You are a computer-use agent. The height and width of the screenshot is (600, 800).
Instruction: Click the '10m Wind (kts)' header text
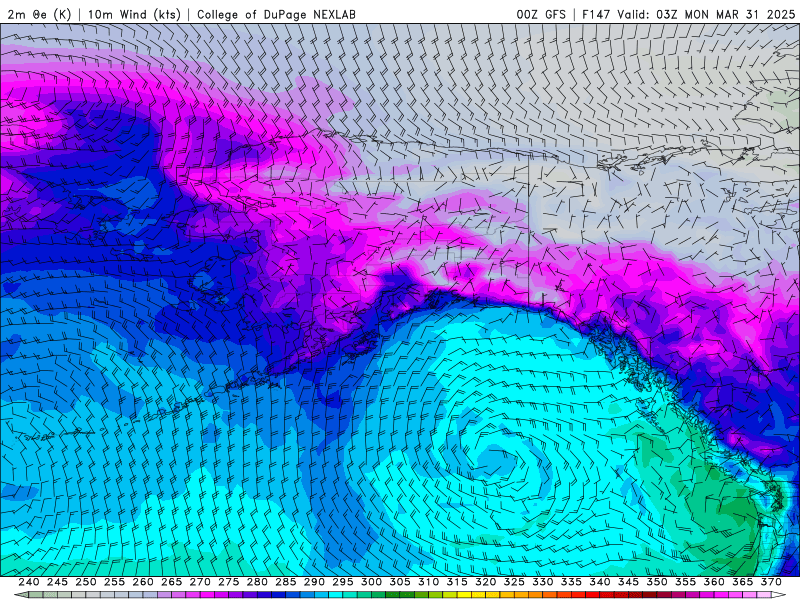tap(134, 14)
